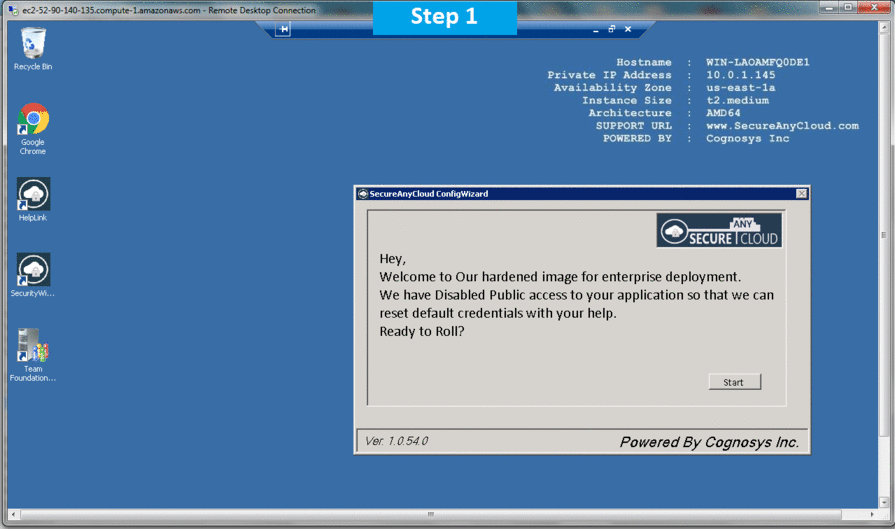This screenshot has width=895, height=529.
Task: Restore down the session via the connection bar
Action: tap(612, 30)
